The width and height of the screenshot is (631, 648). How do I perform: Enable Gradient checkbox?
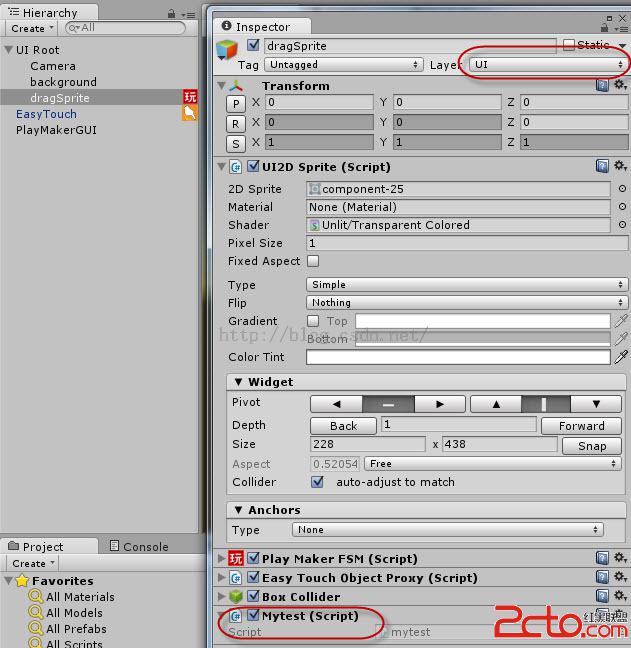click(313, 321)
